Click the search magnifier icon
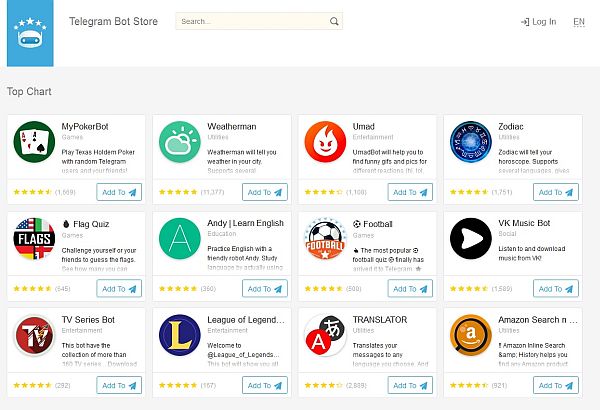The width and height of the screenshot is (600, 410). [x=334, y=21]
